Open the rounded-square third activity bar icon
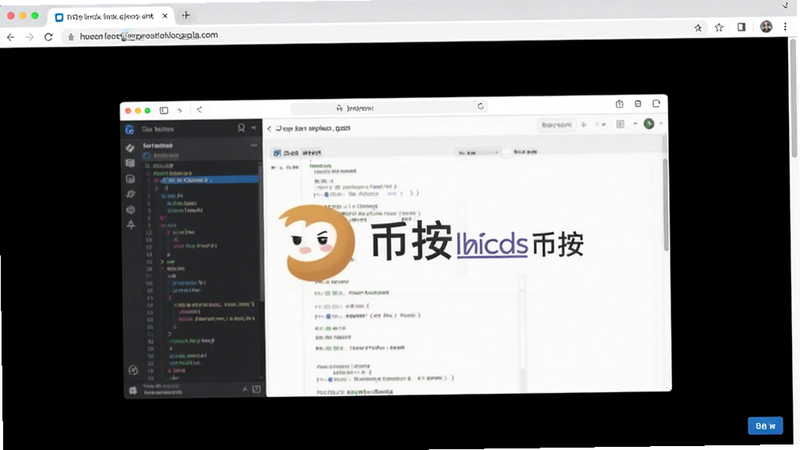 point(131,179)
